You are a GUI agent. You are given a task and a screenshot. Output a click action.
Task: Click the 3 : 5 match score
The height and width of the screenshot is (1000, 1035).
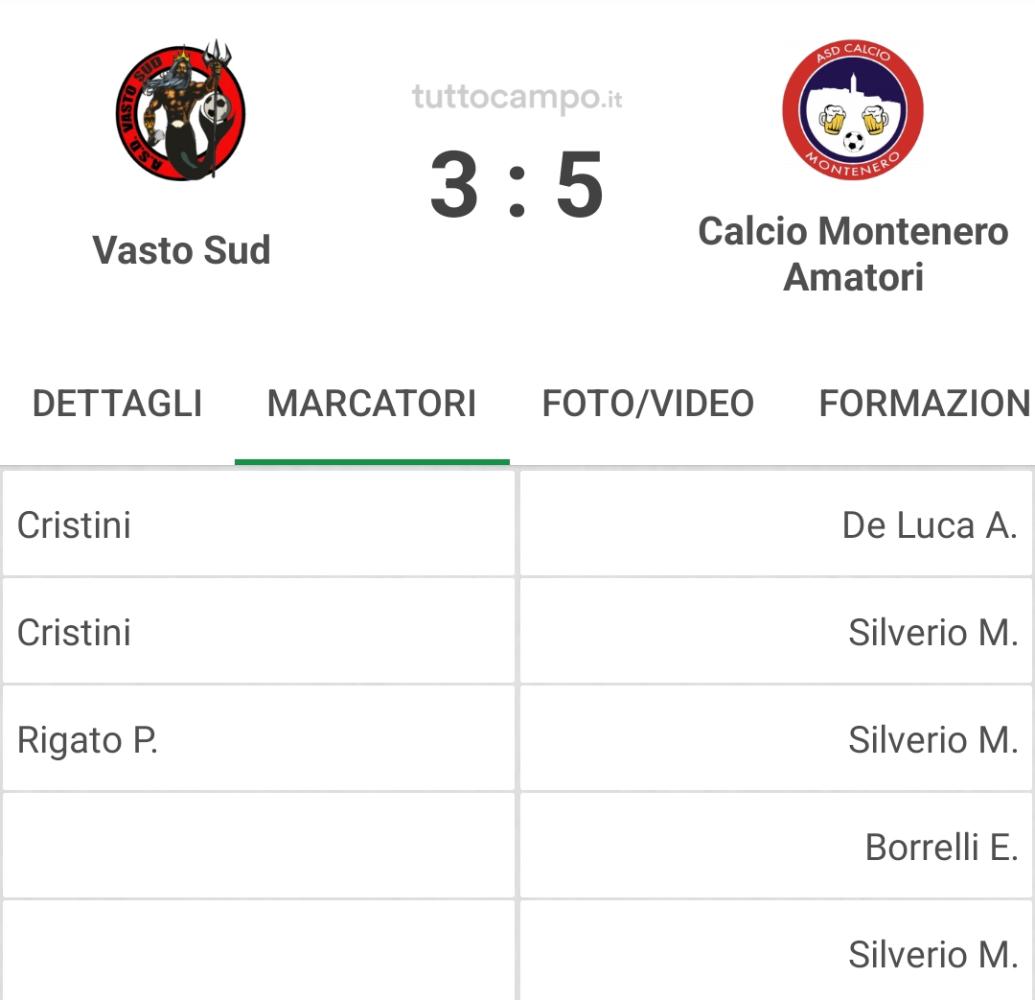coord(517,184)
